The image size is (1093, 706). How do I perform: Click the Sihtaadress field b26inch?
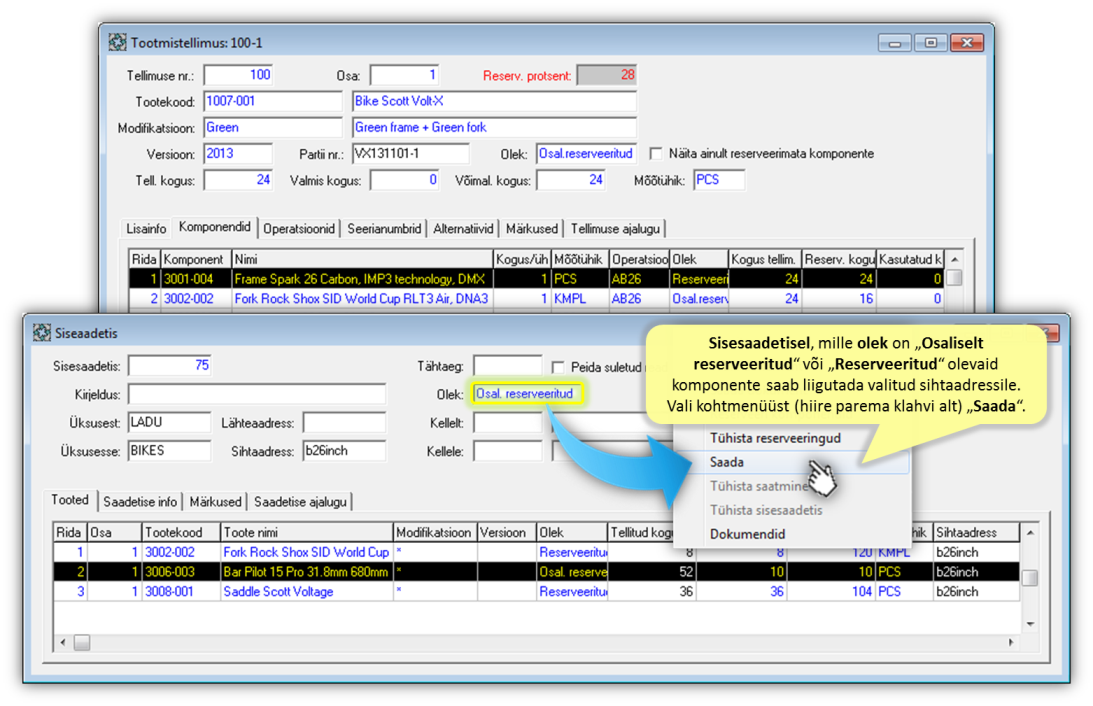(x=344, y=451)
